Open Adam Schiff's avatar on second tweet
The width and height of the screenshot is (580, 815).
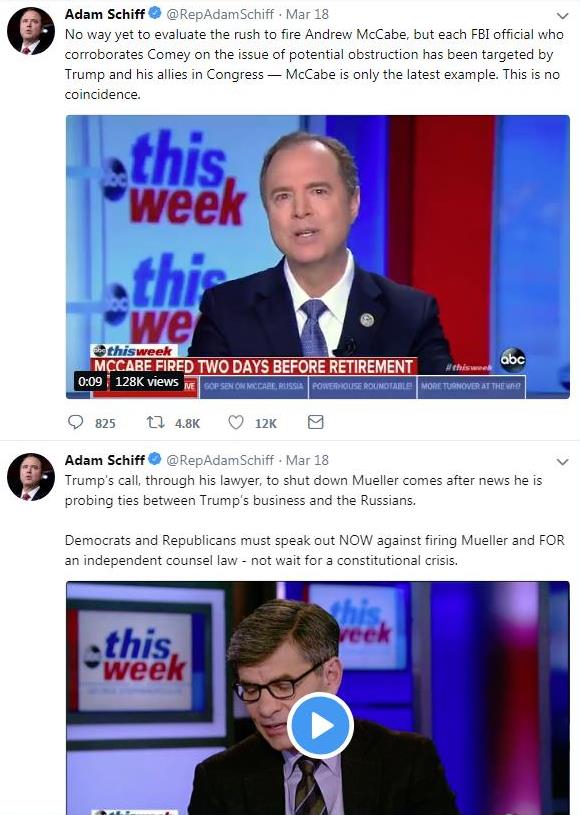coord(31,477)
